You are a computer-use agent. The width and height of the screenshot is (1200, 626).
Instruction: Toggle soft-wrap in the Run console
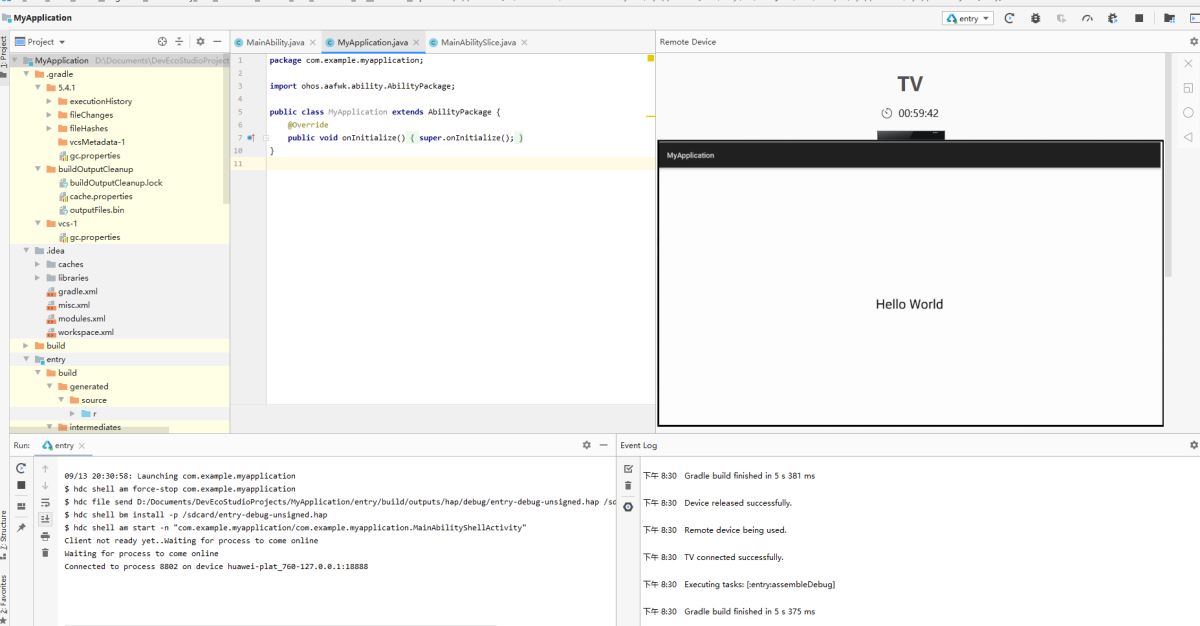pos(45,502)
